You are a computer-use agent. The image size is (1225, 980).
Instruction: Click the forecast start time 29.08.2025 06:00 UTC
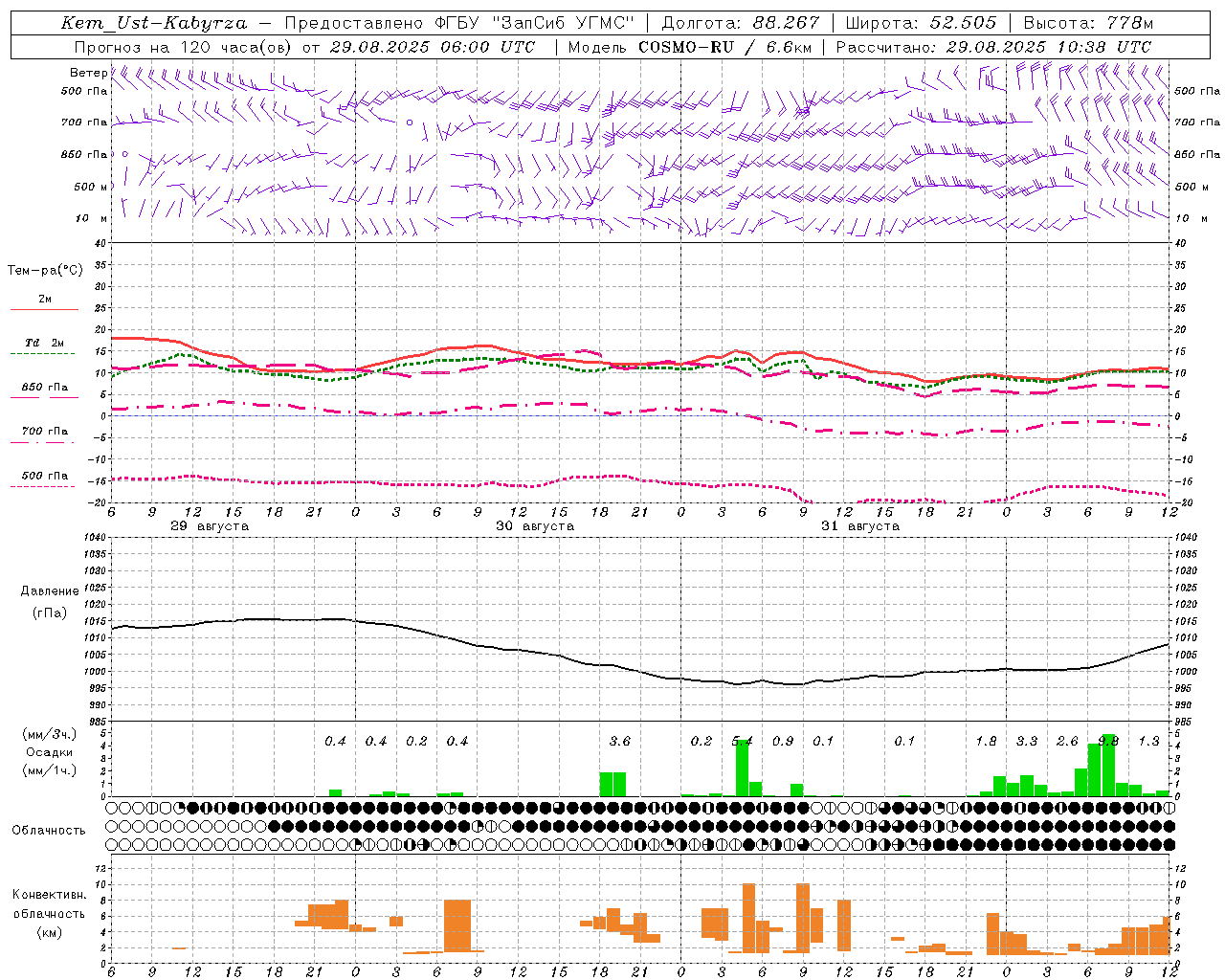point(433,47)
